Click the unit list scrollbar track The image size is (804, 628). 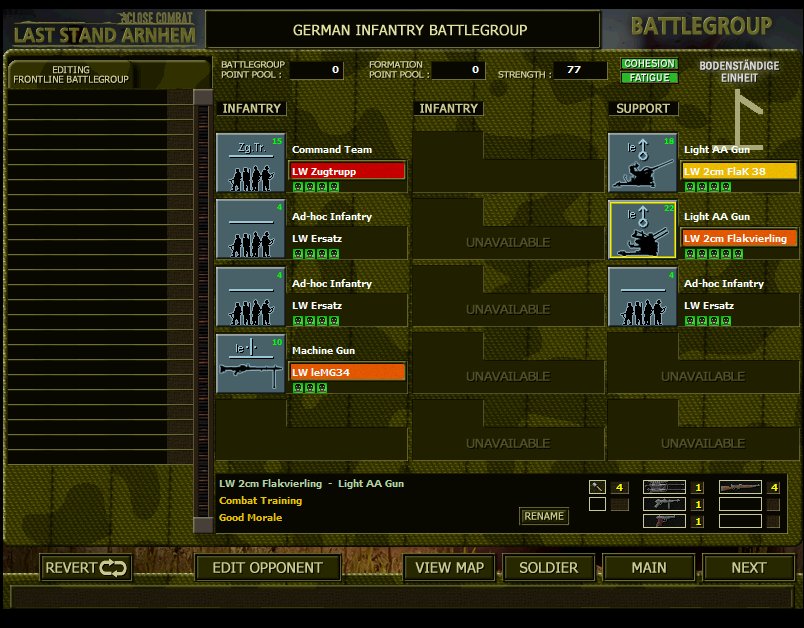(x=203, y=311)
